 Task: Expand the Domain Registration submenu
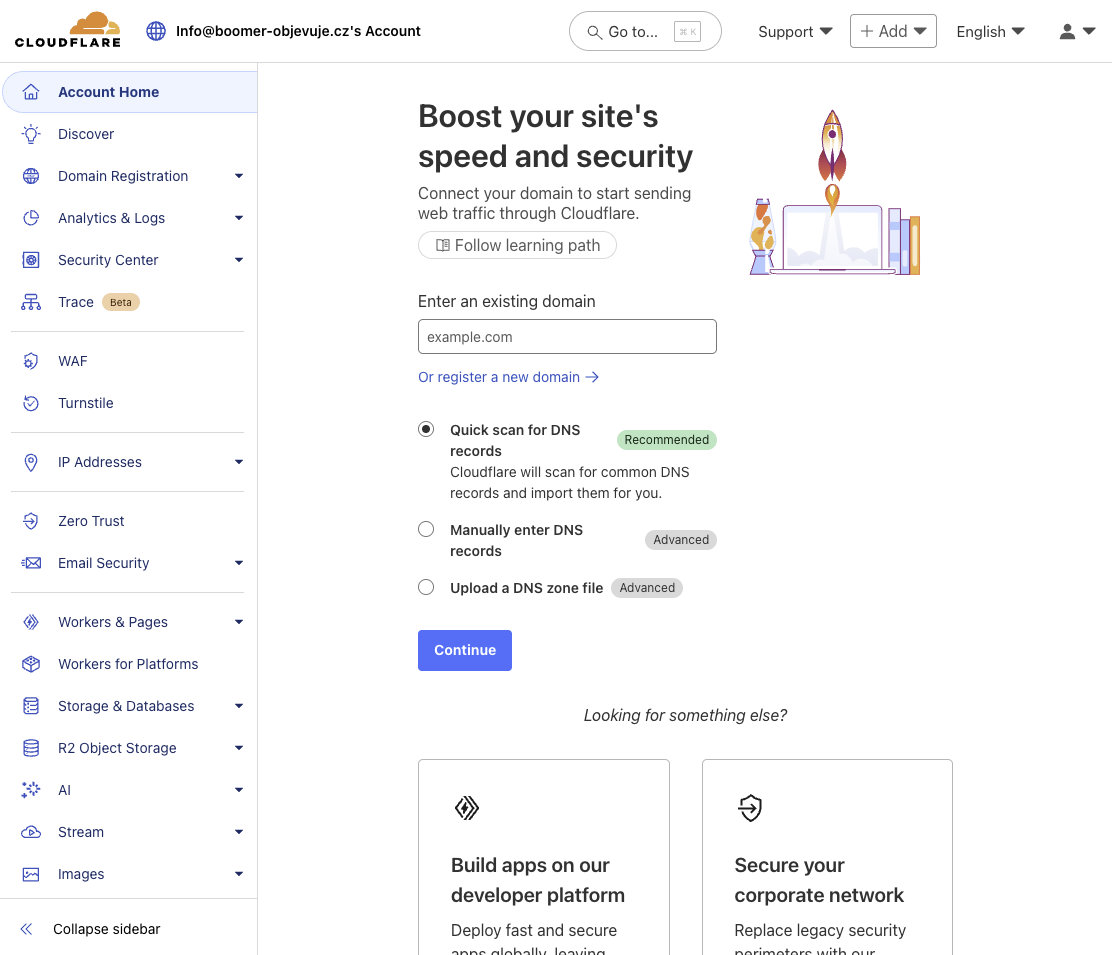(x=239, y=176)
